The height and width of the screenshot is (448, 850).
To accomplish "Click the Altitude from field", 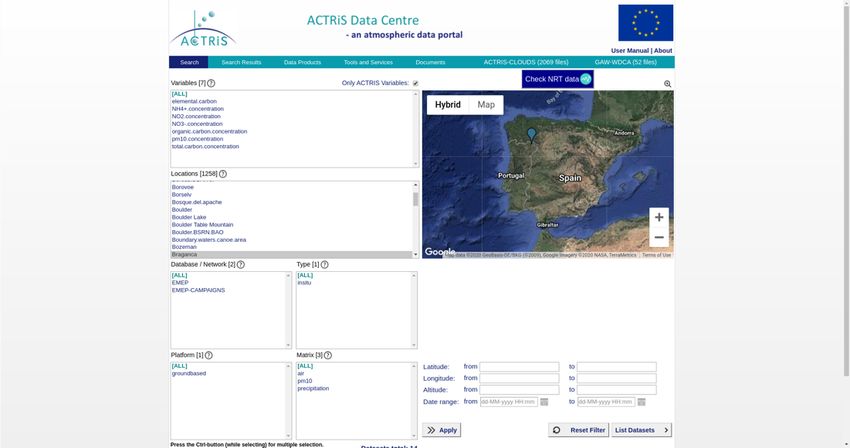I will pyautogui.click(x=519, y=390).
